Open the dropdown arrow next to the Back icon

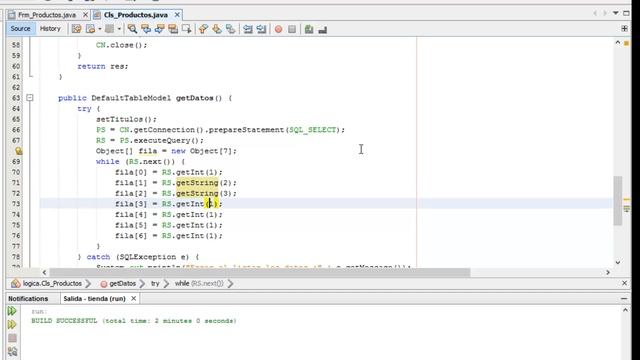point(99,29)
